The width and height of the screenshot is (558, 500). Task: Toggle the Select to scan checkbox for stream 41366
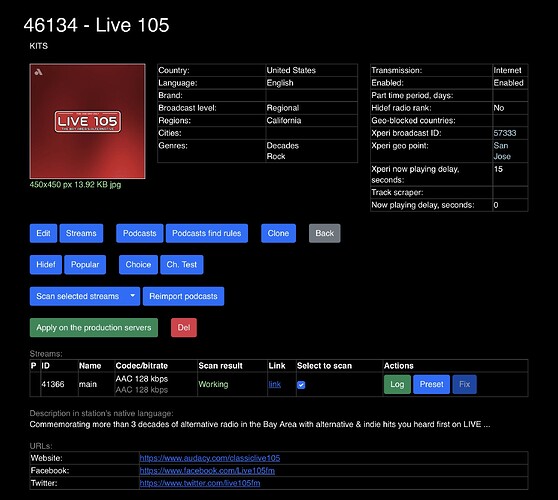click(301, 385)
